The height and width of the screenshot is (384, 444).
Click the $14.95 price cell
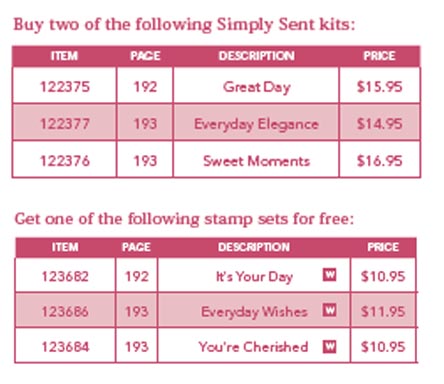[380, 124]
